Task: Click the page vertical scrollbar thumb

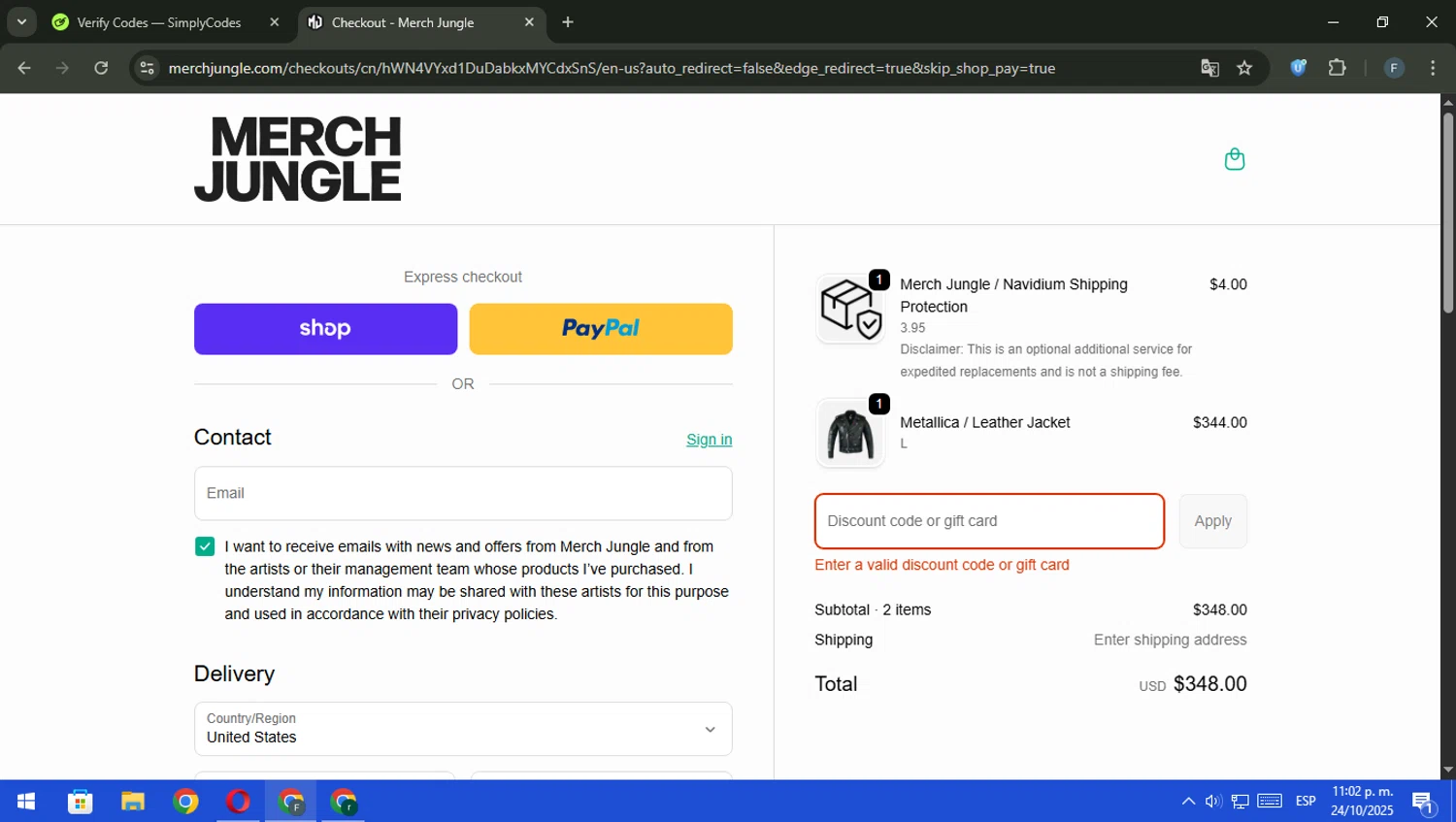Action: 1448,214
